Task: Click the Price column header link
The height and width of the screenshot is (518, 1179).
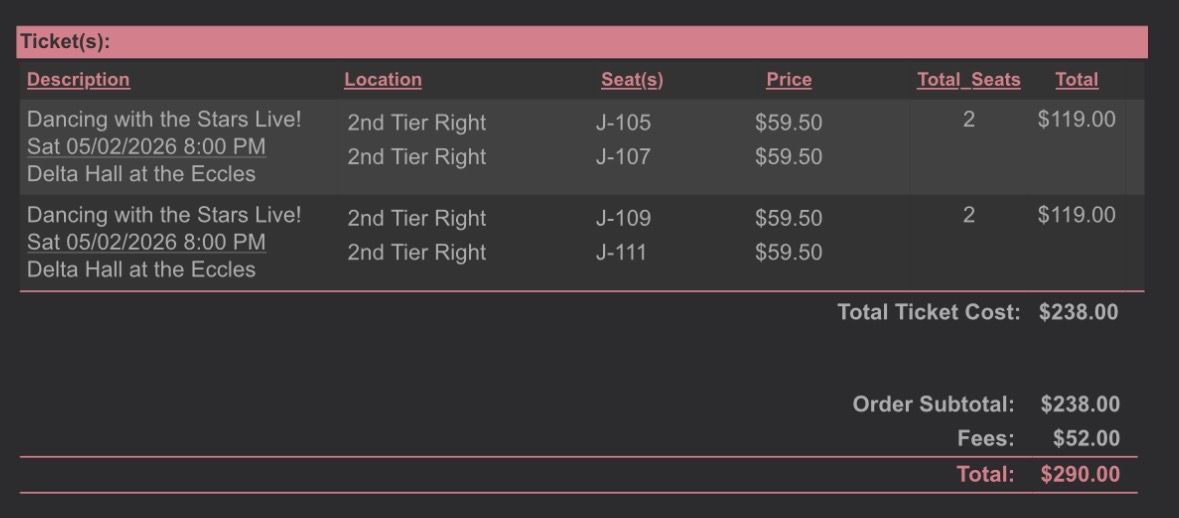Action: [x=789, y=80]
